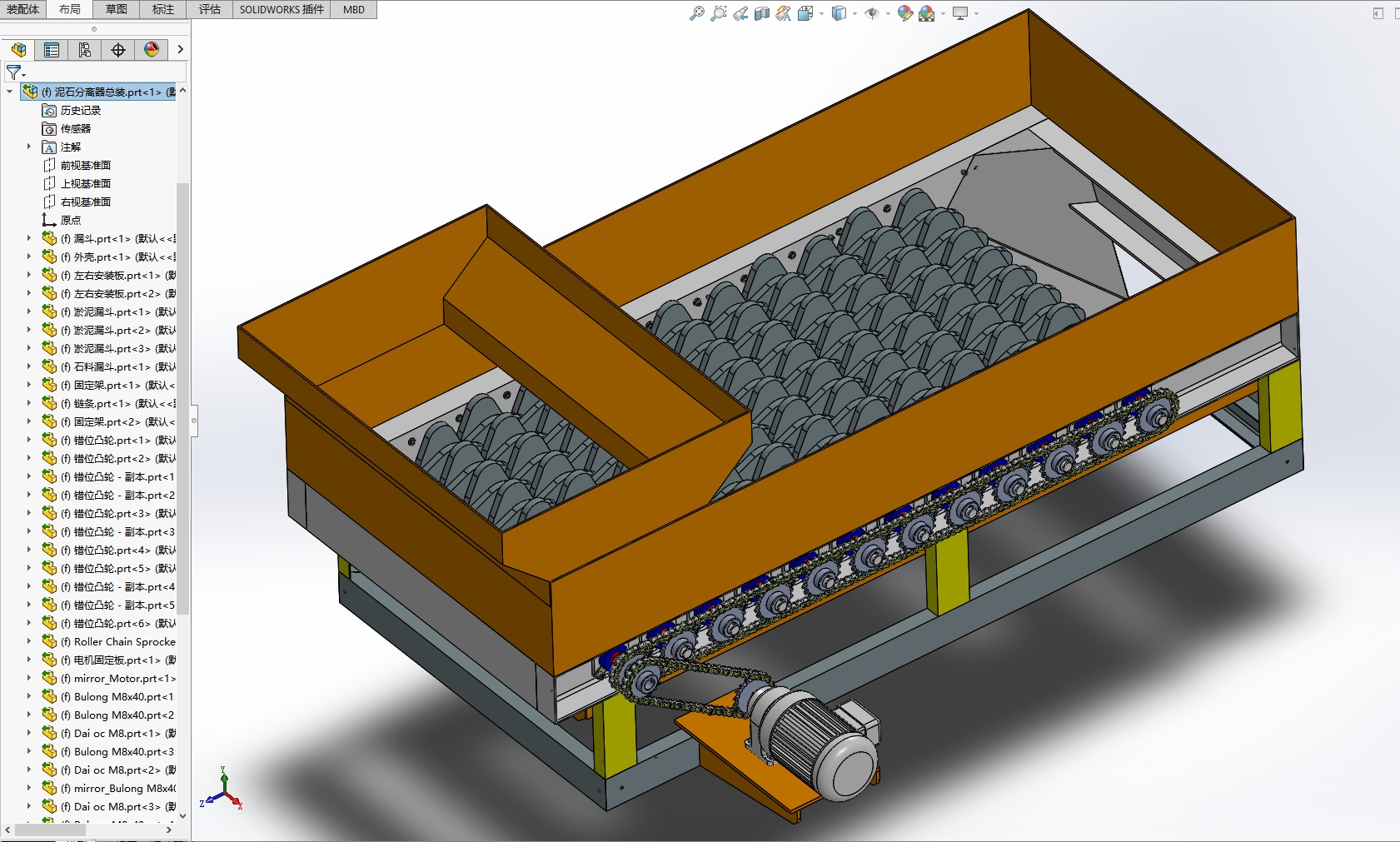The width and height of the screenshot is (1400, 842).
Task: Switch to the FeatureManager design tree tab
Action: pos(18,50)
